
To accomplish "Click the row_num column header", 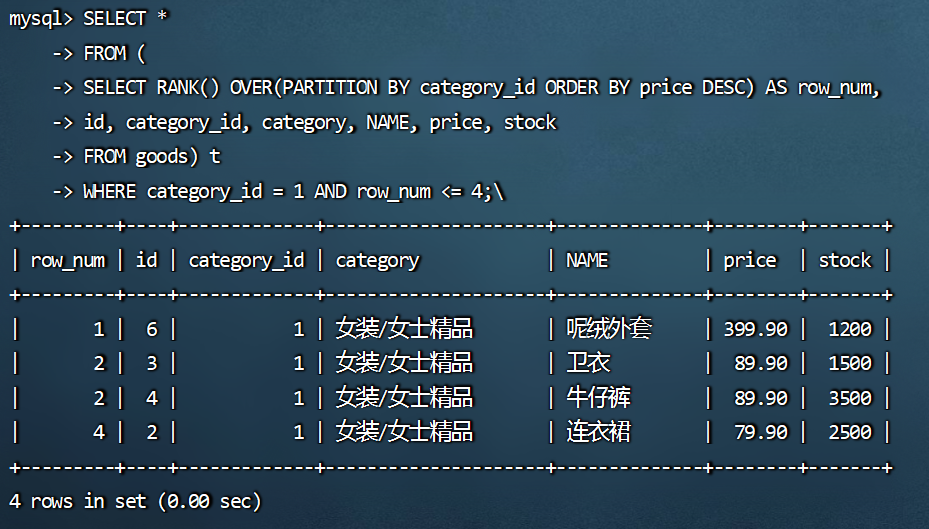I will coord(67,261).
